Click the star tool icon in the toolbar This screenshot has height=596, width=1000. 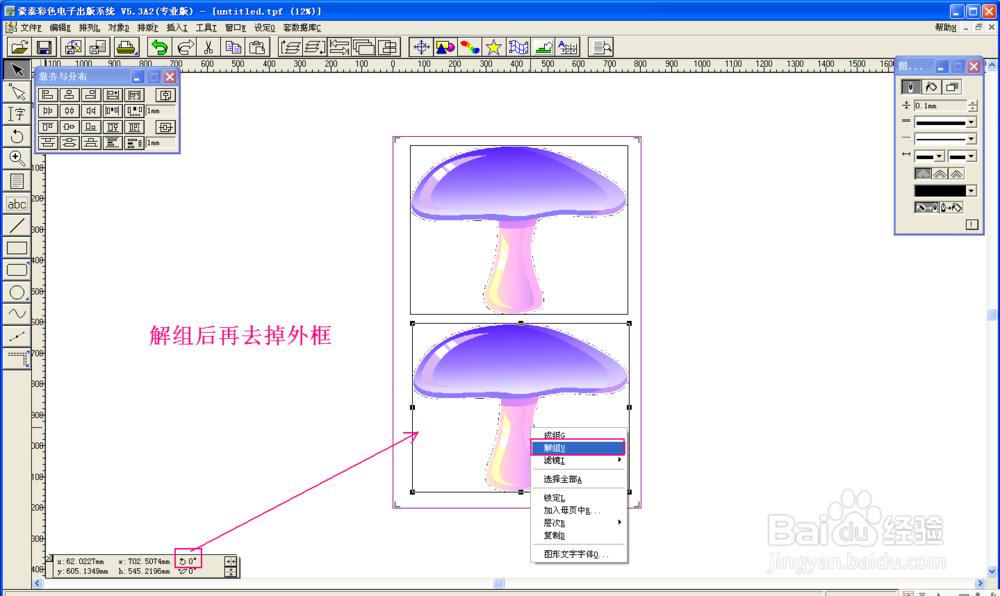click(x=493, y=46)
